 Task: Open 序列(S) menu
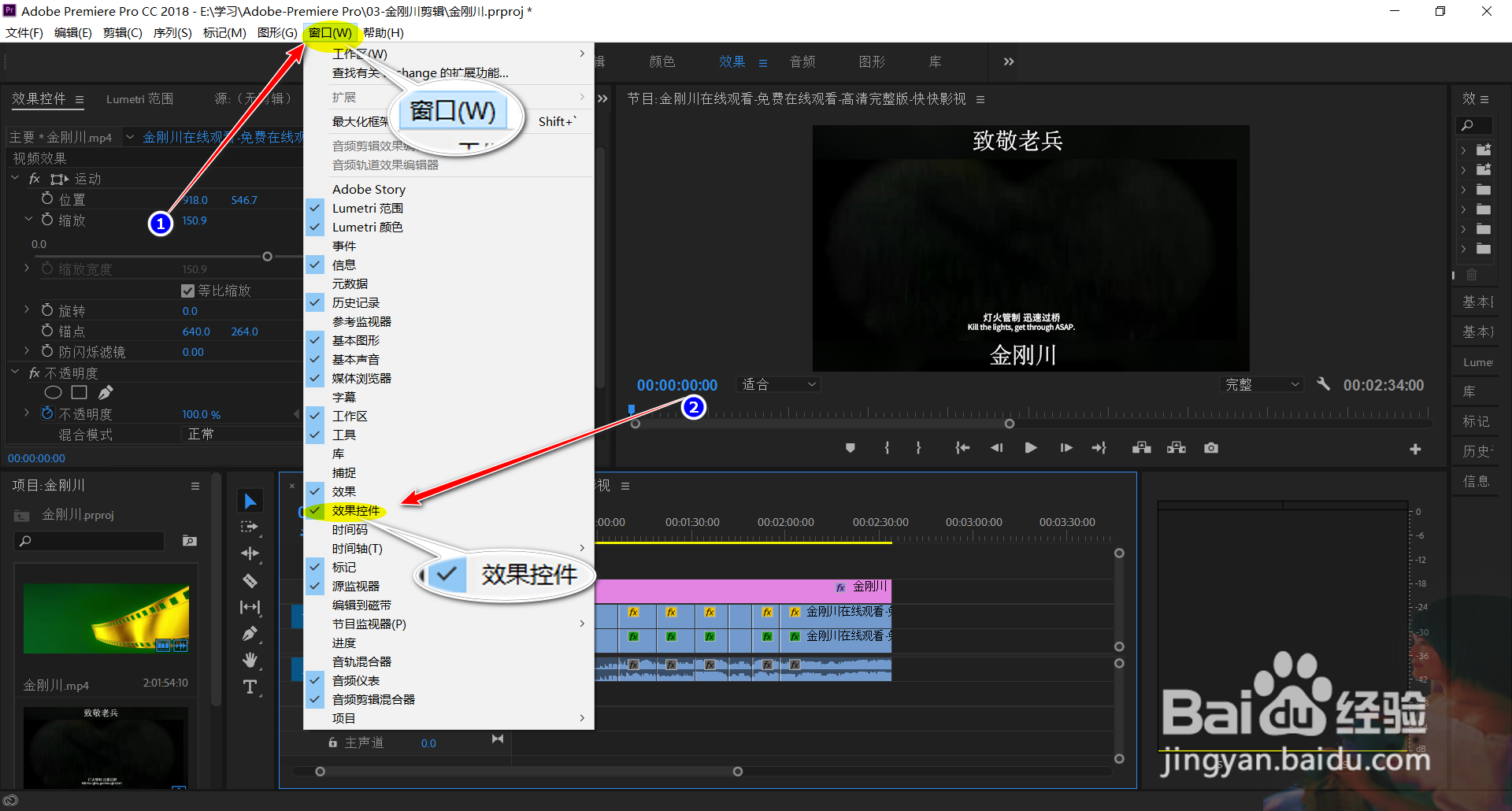[x=172, y=32]
